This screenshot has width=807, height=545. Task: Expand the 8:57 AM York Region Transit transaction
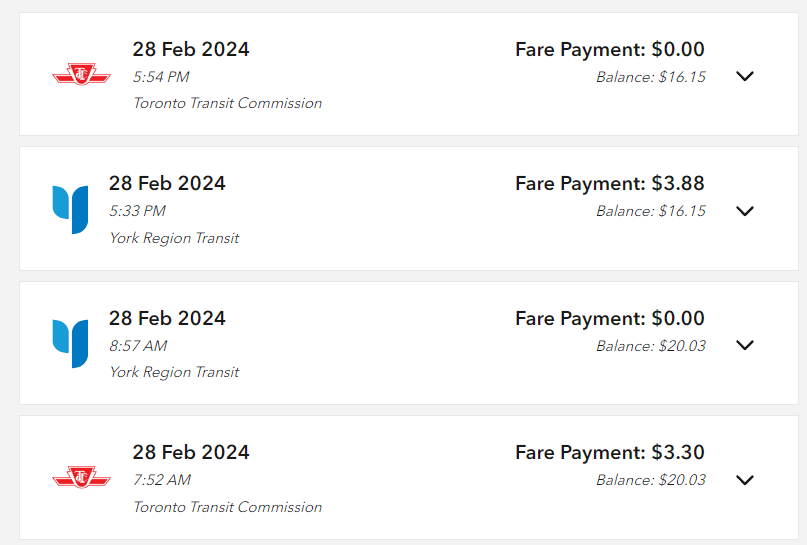(744, 345)
